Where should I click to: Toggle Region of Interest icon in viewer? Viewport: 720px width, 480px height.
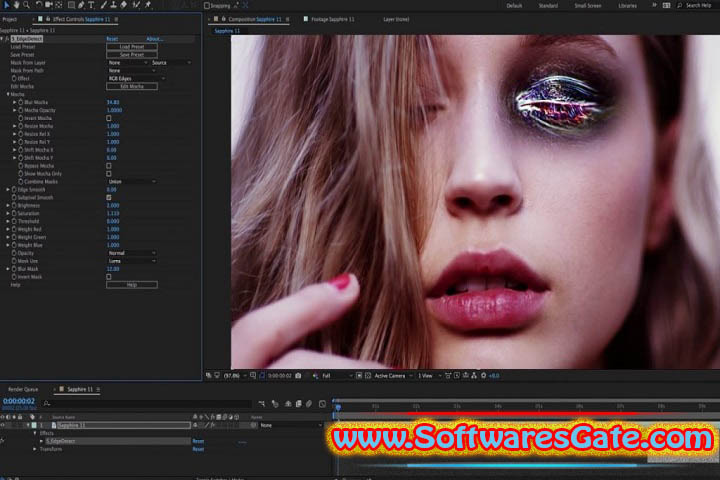point(359,376)
